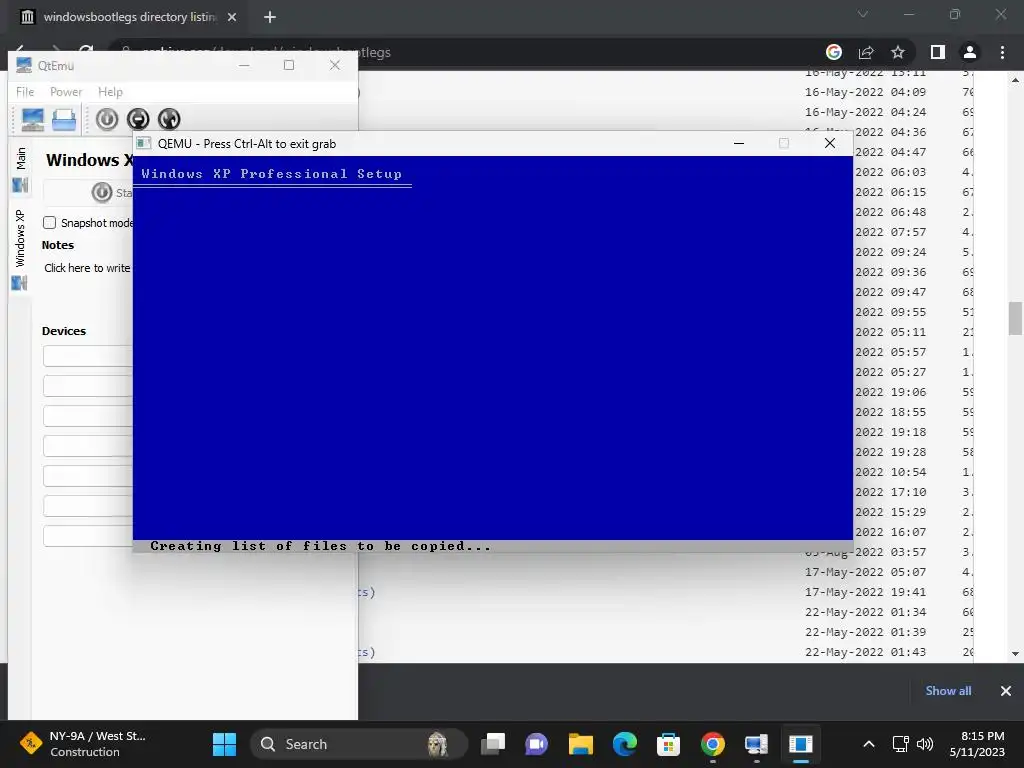
Task: Click the vertical scrollbar thumb in Chrome
Action: tap(1015, 318)
